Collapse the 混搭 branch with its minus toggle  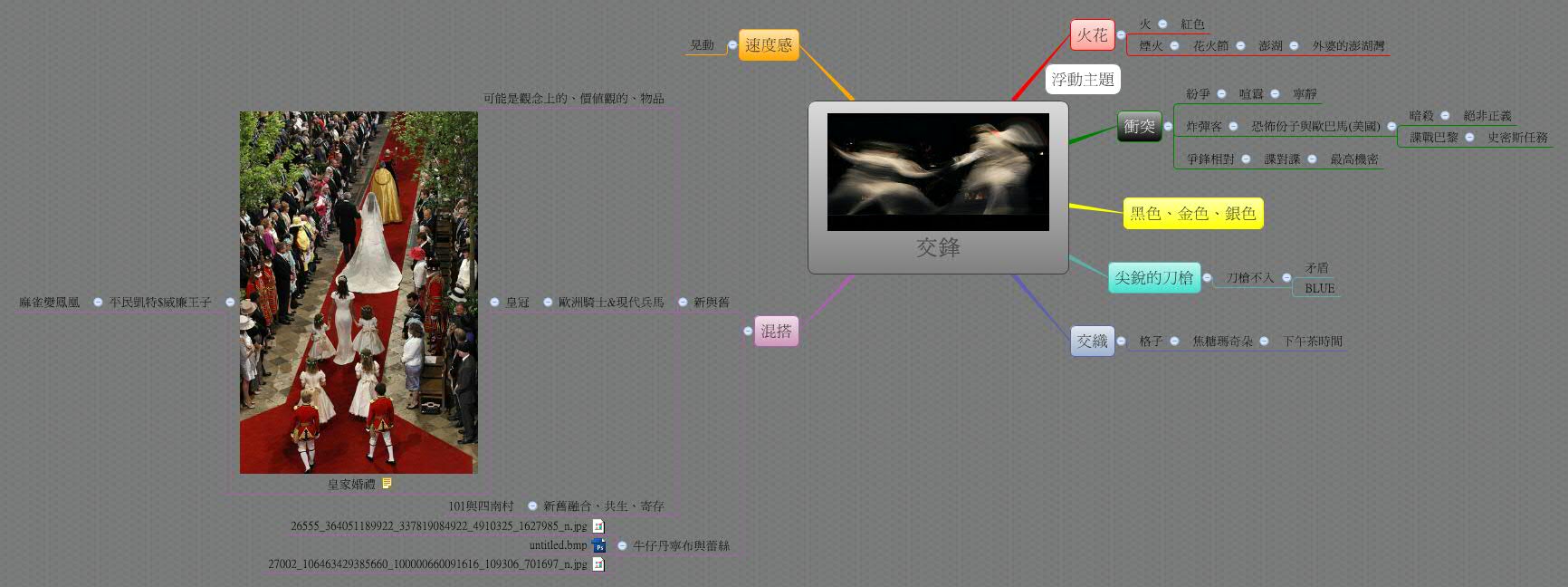point(748,331)
